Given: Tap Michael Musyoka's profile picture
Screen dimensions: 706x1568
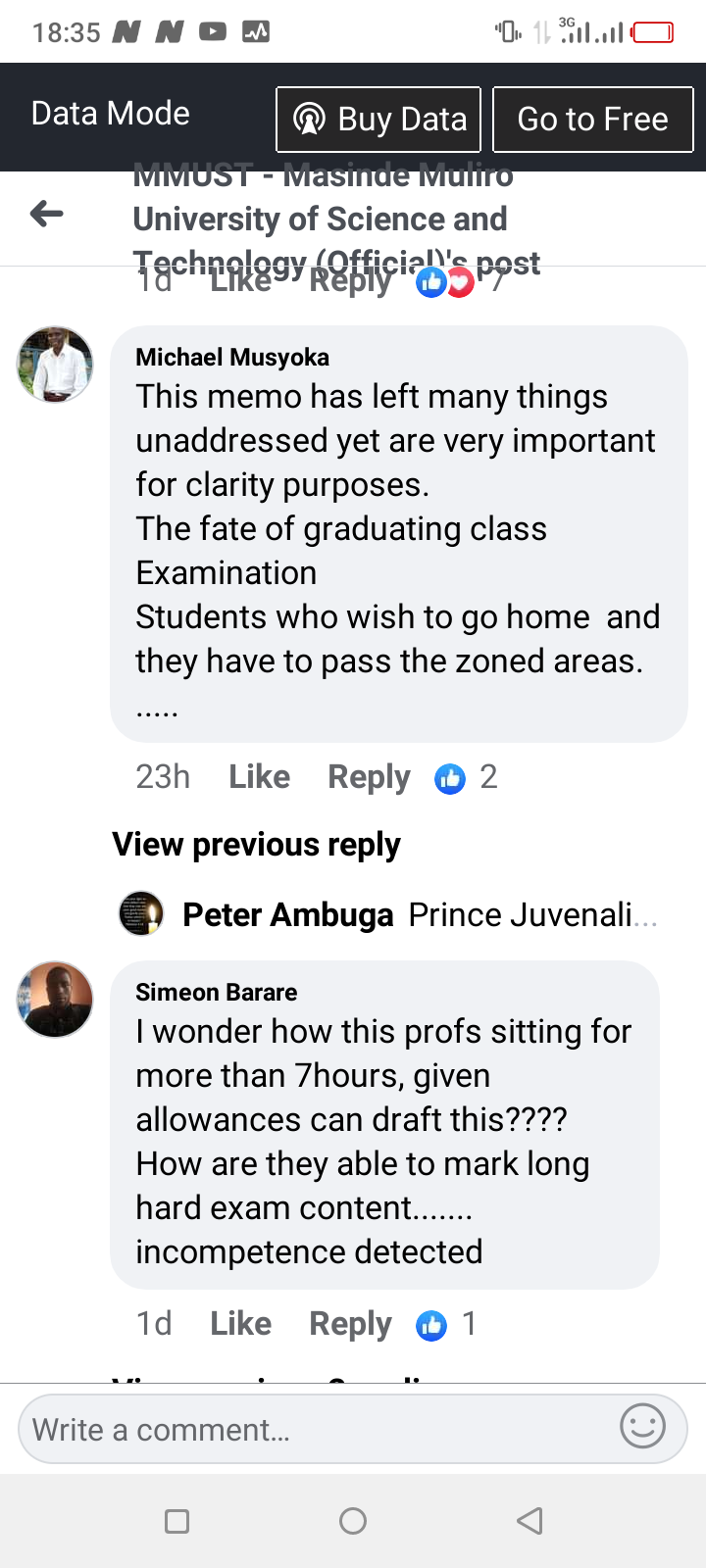Looking at the screenshot, I should (x=55, y=365).
